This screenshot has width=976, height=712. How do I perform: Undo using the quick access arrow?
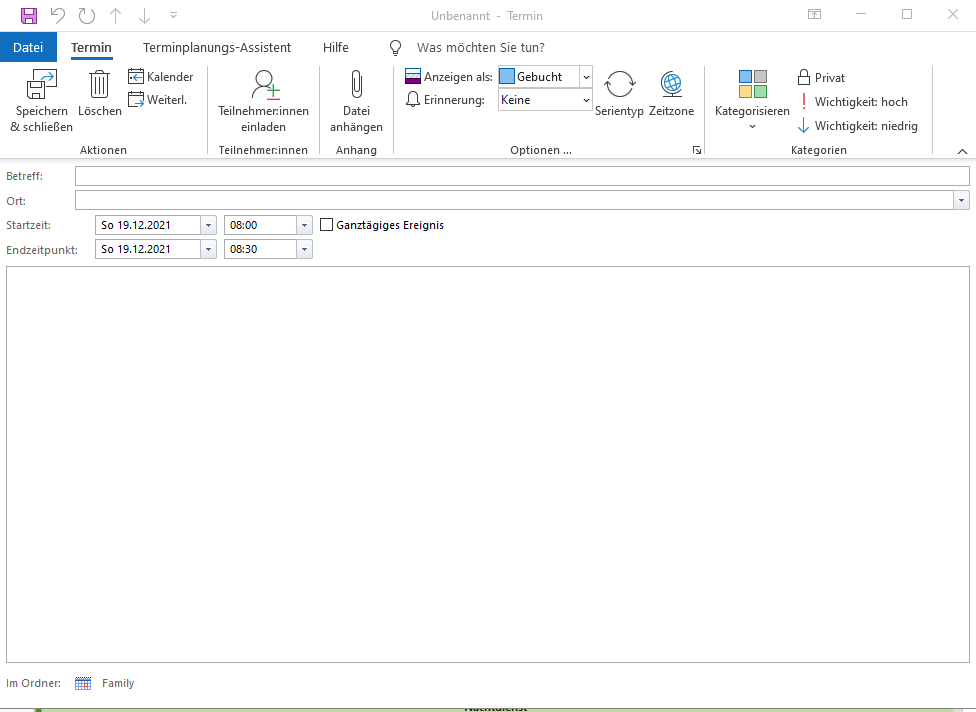[58, 15]
